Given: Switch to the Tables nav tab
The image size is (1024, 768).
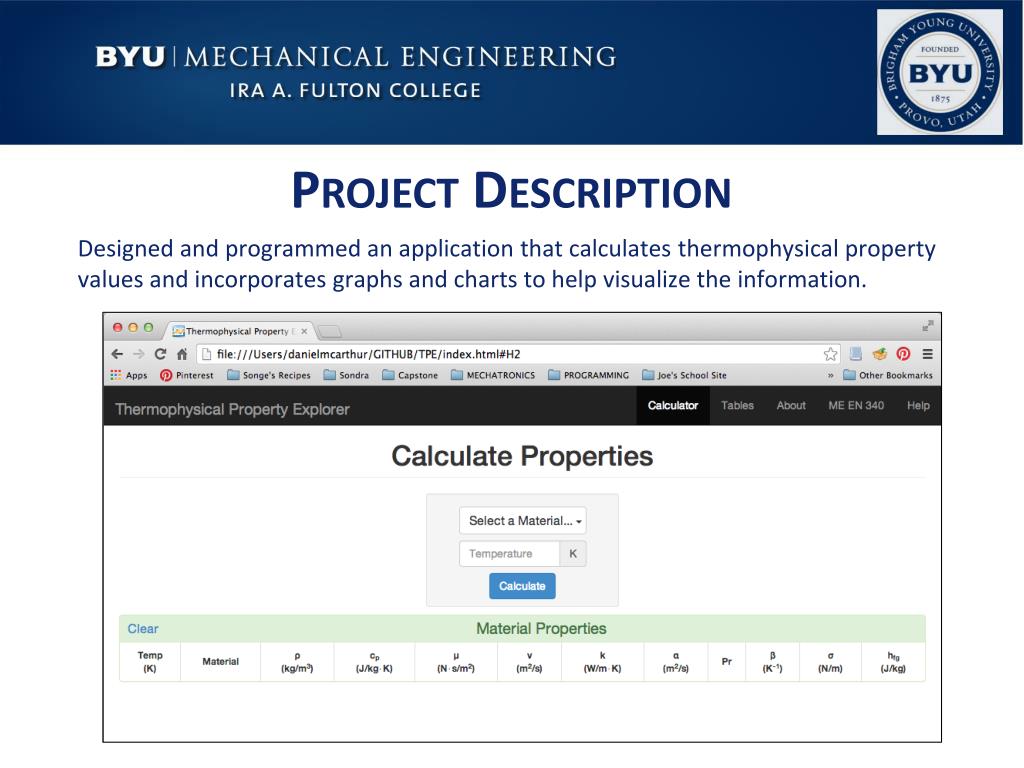Looking at the screenshot, I should coord(737,406).
